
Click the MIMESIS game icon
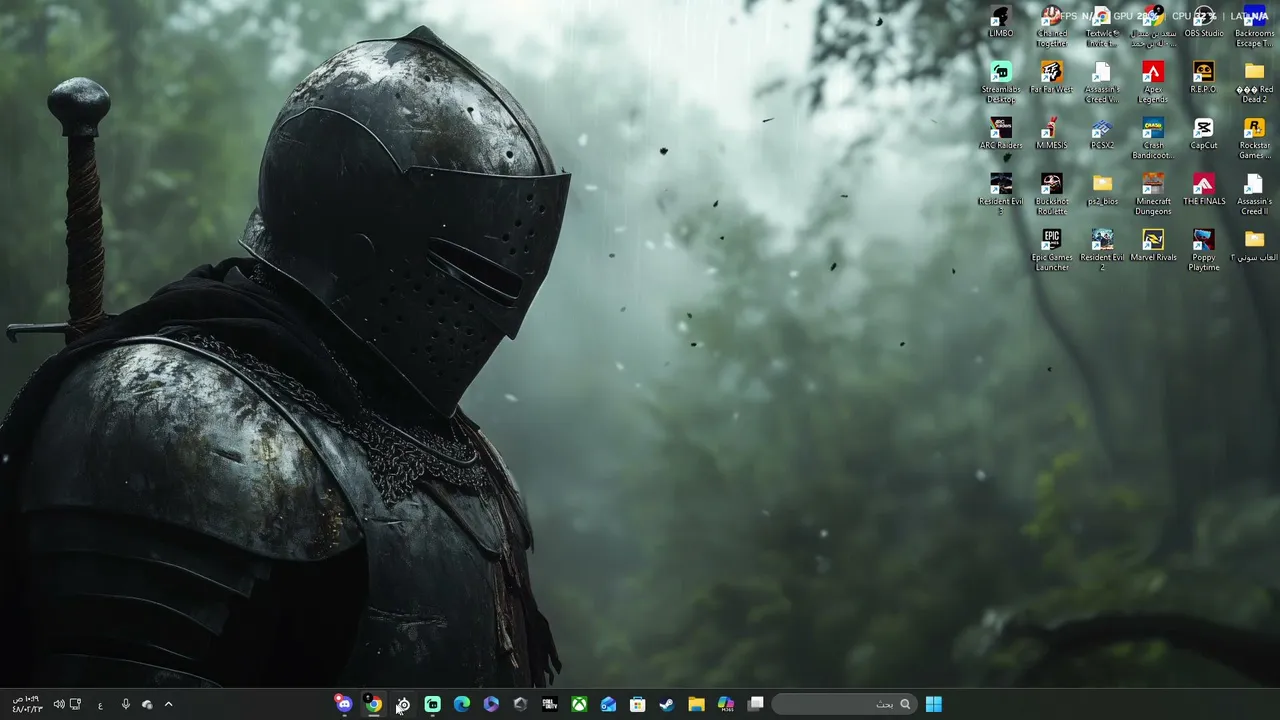point(1051,135)
